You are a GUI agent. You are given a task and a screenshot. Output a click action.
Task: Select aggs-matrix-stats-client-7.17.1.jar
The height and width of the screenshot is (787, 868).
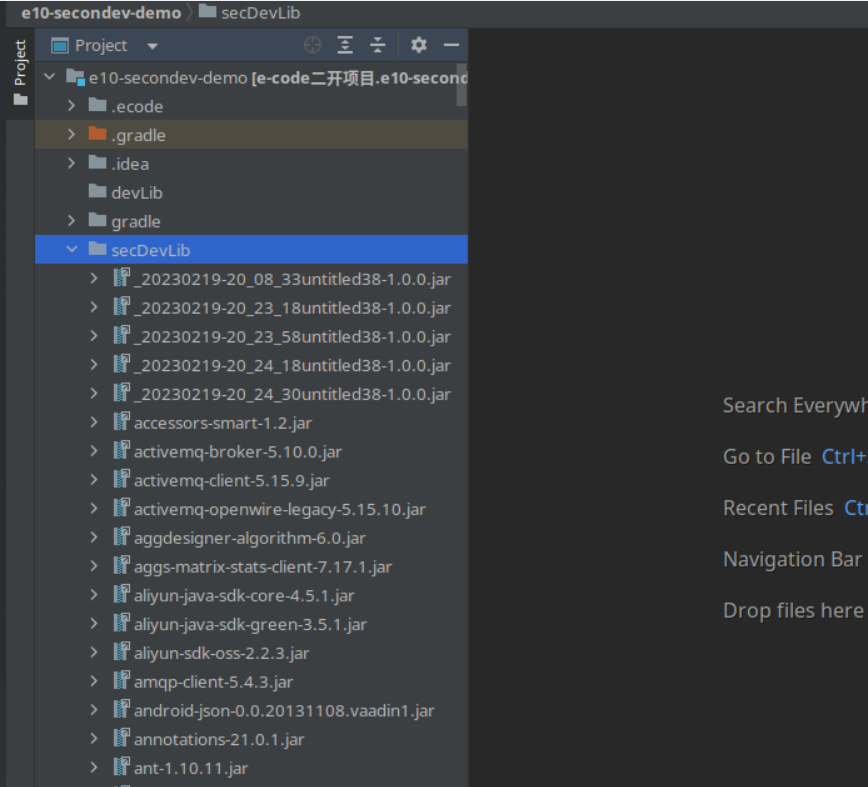[x=251, y=566]
